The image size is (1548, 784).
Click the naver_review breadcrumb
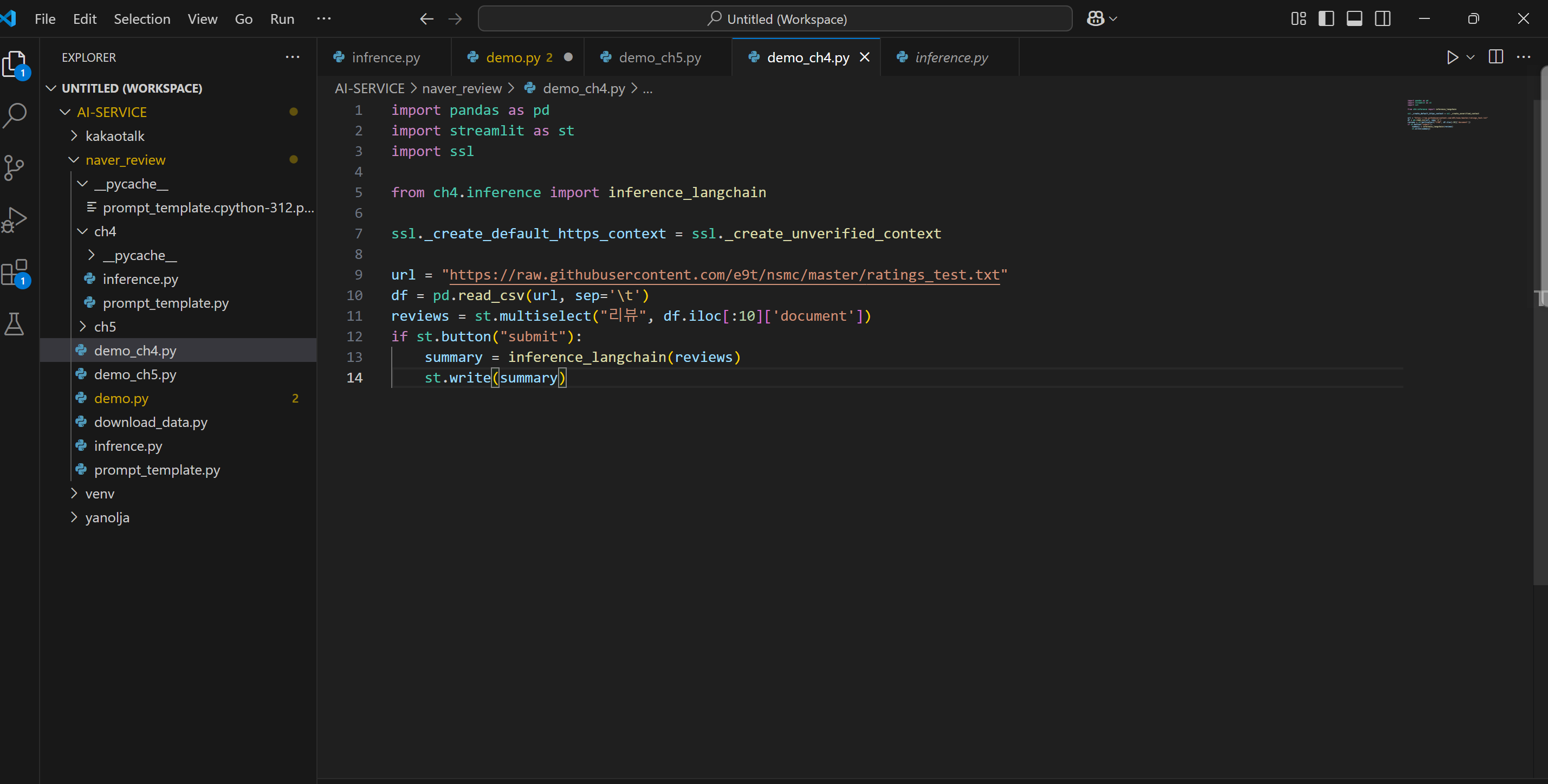coord(462,88)
